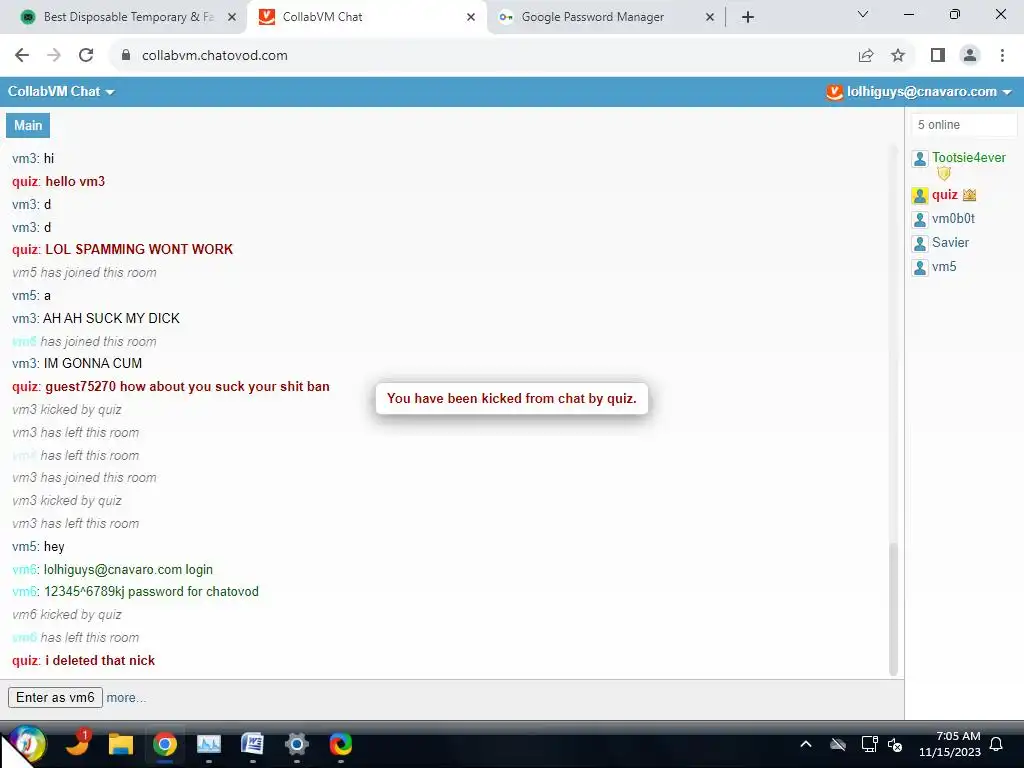1024x768 pixels.
Task: View site info via the padlock icon
Action: (126, 56)
